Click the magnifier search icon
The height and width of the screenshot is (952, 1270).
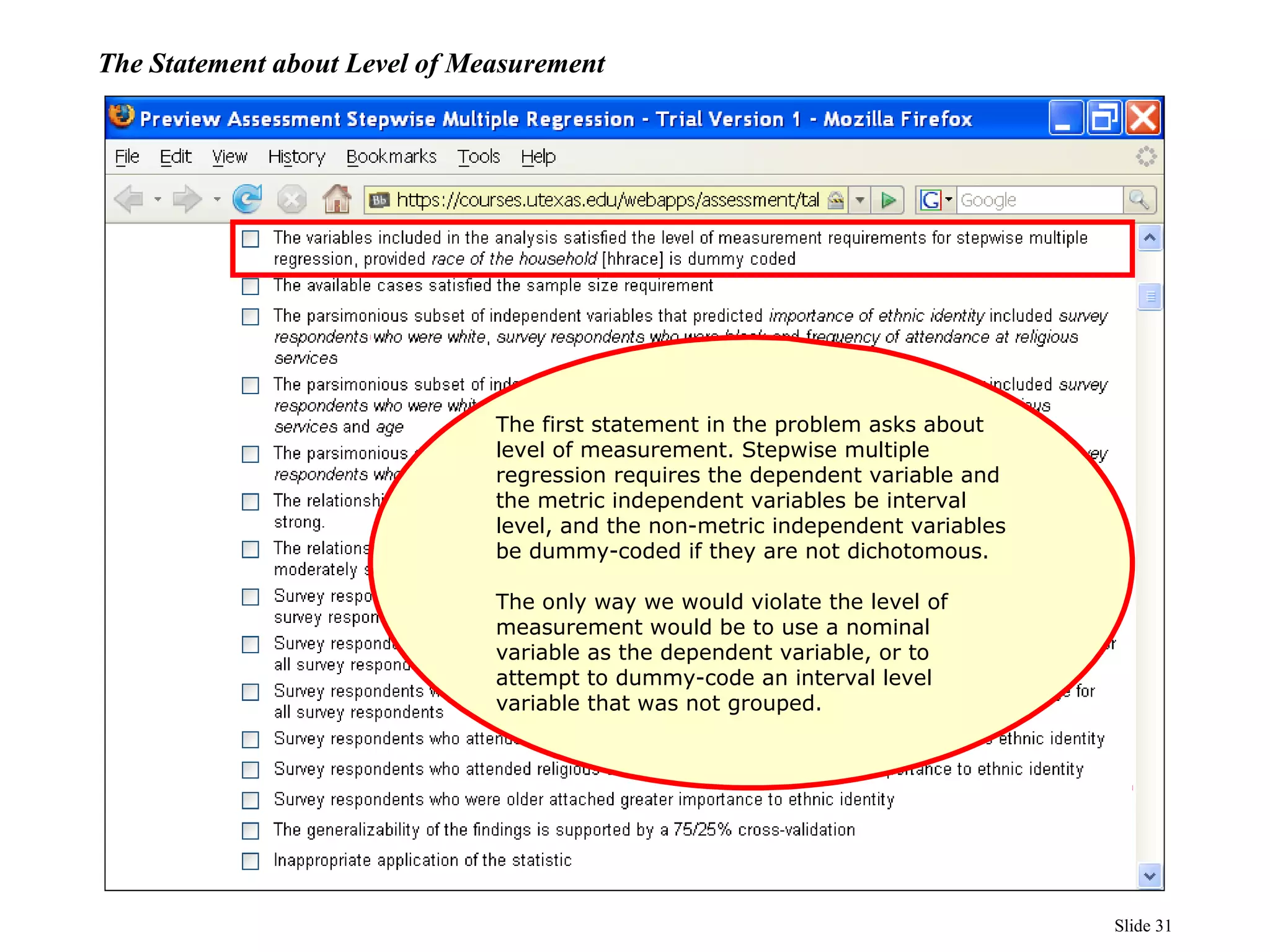1139,200
